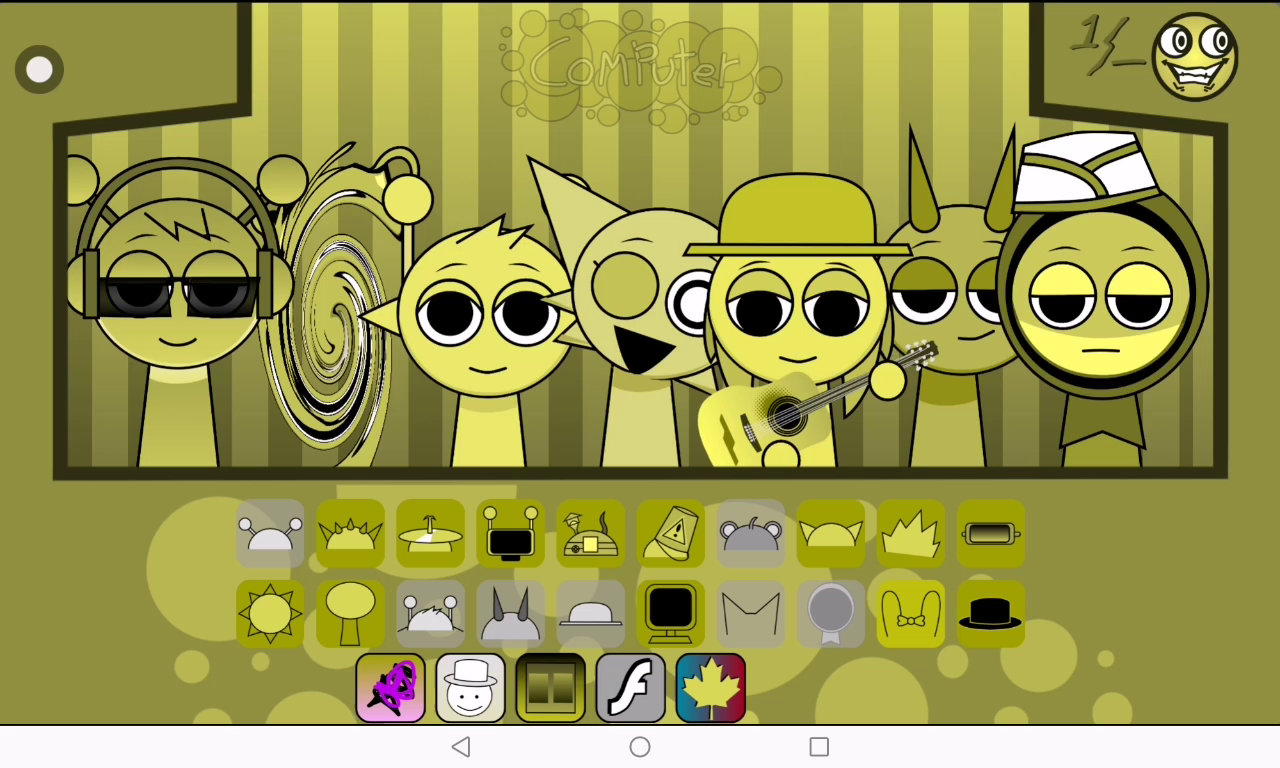This screenshot has height=768, width=1280.
Task: Pick the tree-shaped character icon
Action: pos(350,613)
